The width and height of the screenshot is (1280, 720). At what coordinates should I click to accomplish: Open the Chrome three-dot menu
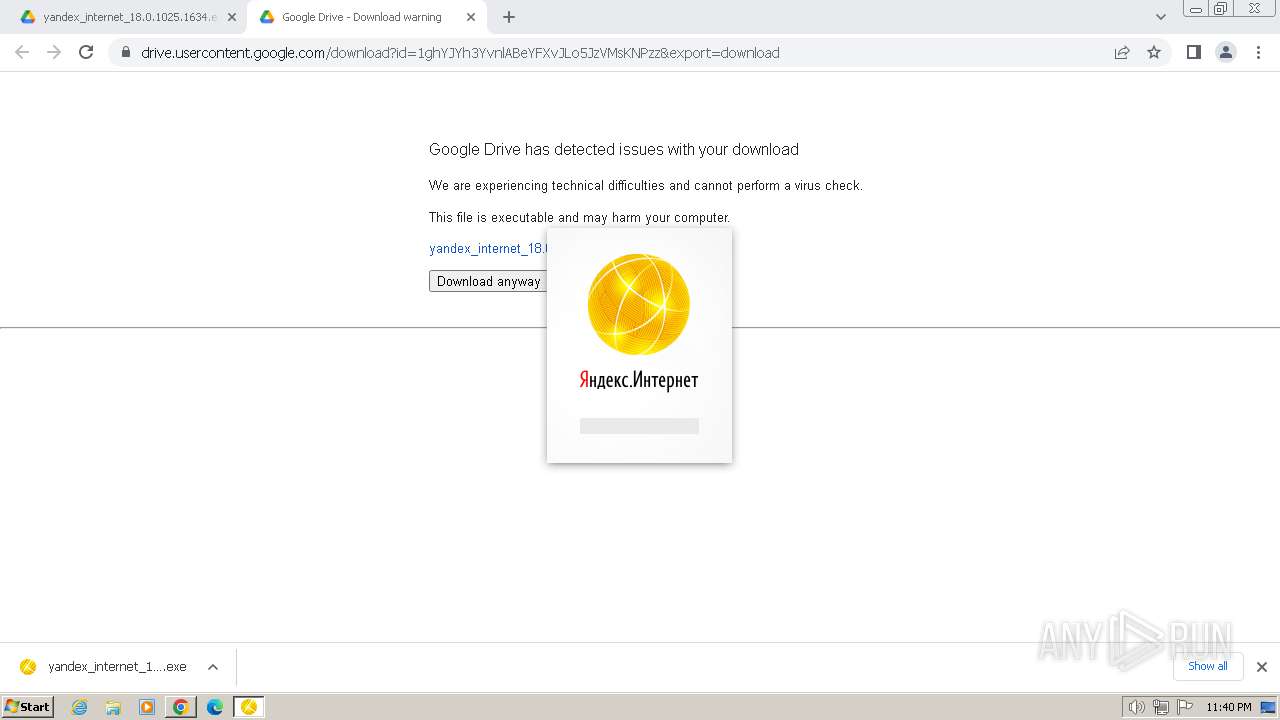click(1258, 53)
